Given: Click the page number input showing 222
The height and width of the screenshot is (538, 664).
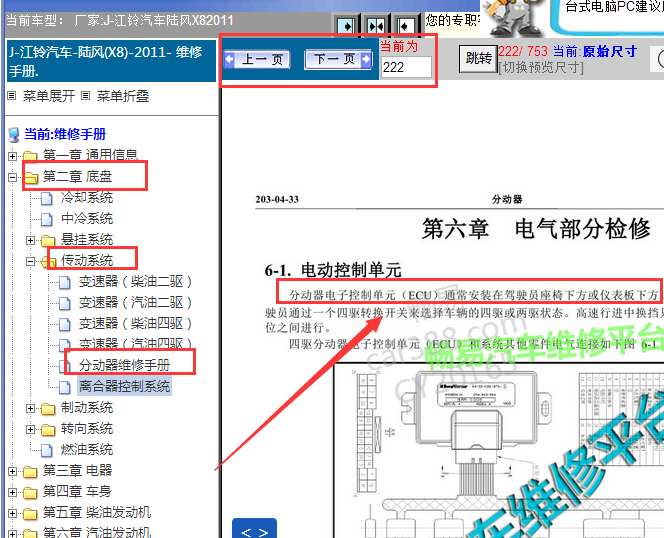Looking at the screenshot, I should click(406, 67).
